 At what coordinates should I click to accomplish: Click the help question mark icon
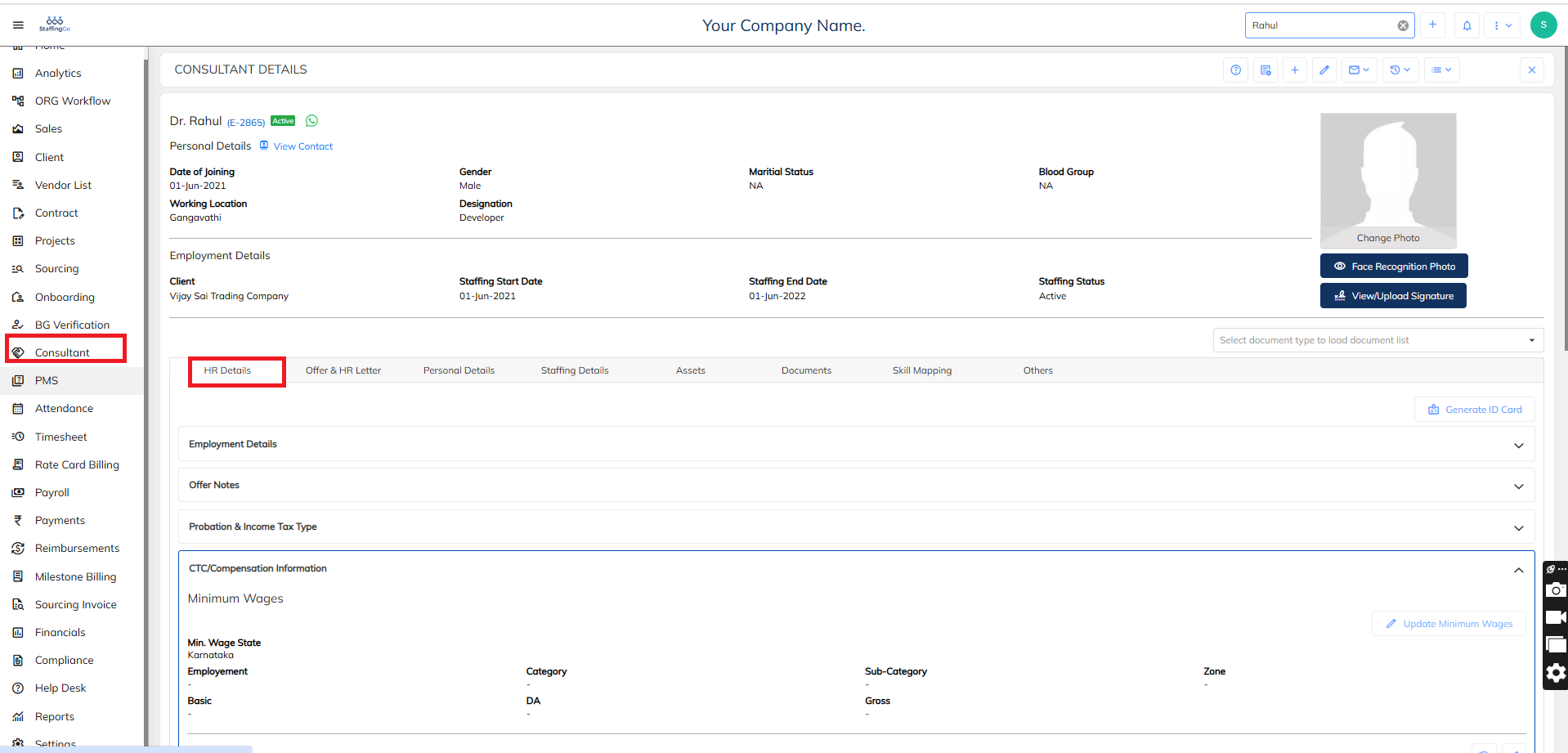(1235, 70)
